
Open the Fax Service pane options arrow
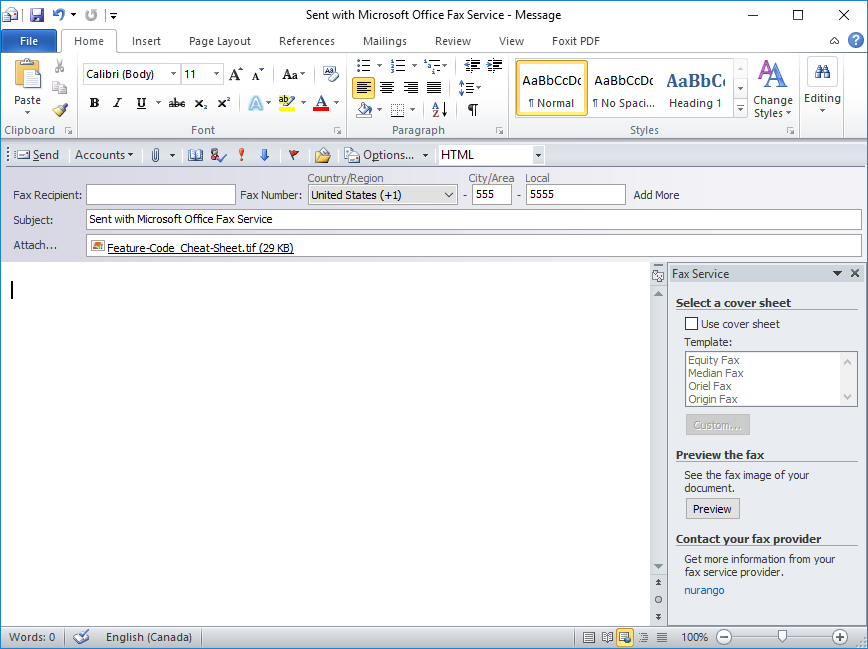[837, 274]
